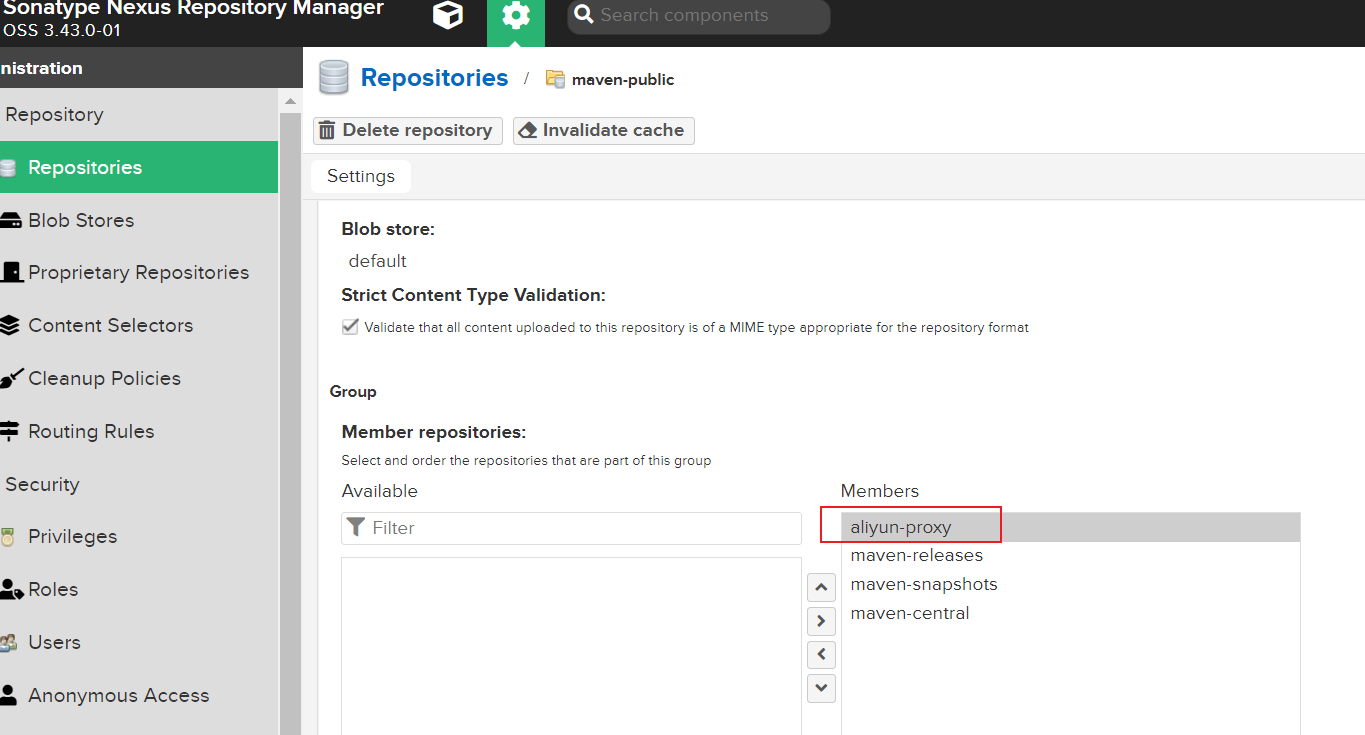Open Anonymous Access settings

[x=118, y=695]
